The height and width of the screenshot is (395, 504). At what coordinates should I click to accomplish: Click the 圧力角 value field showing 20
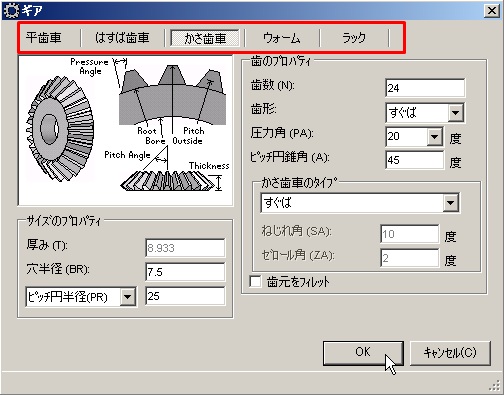click(406, 137)
